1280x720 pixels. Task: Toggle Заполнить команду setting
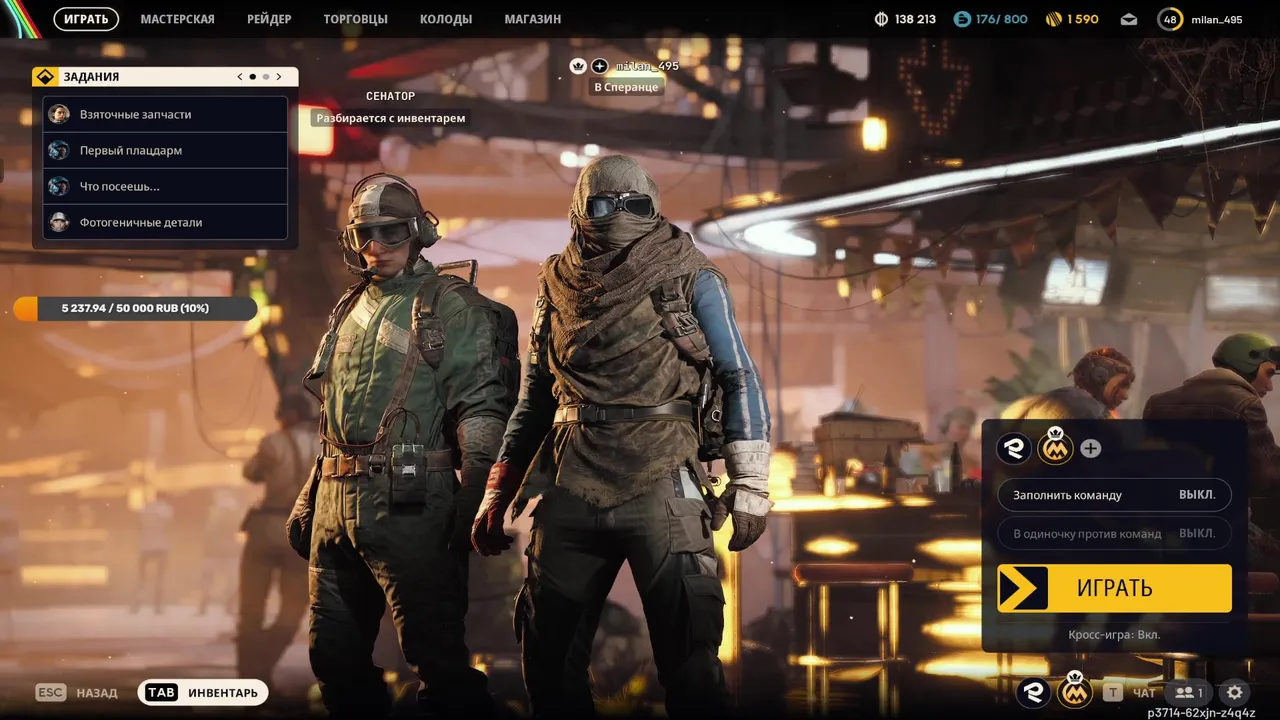(x=1114, y=495)
